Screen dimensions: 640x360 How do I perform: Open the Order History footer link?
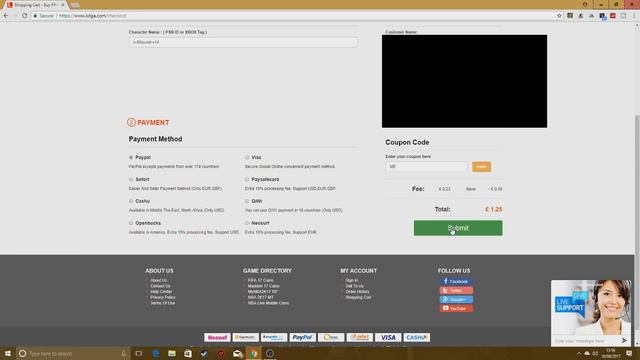click(x=357, y=292)
